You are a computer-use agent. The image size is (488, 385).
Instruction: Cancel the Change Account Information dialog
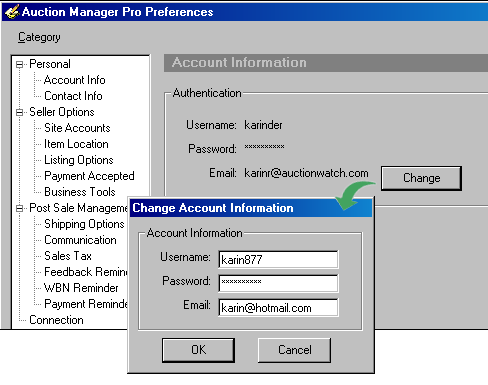[295, 350]
